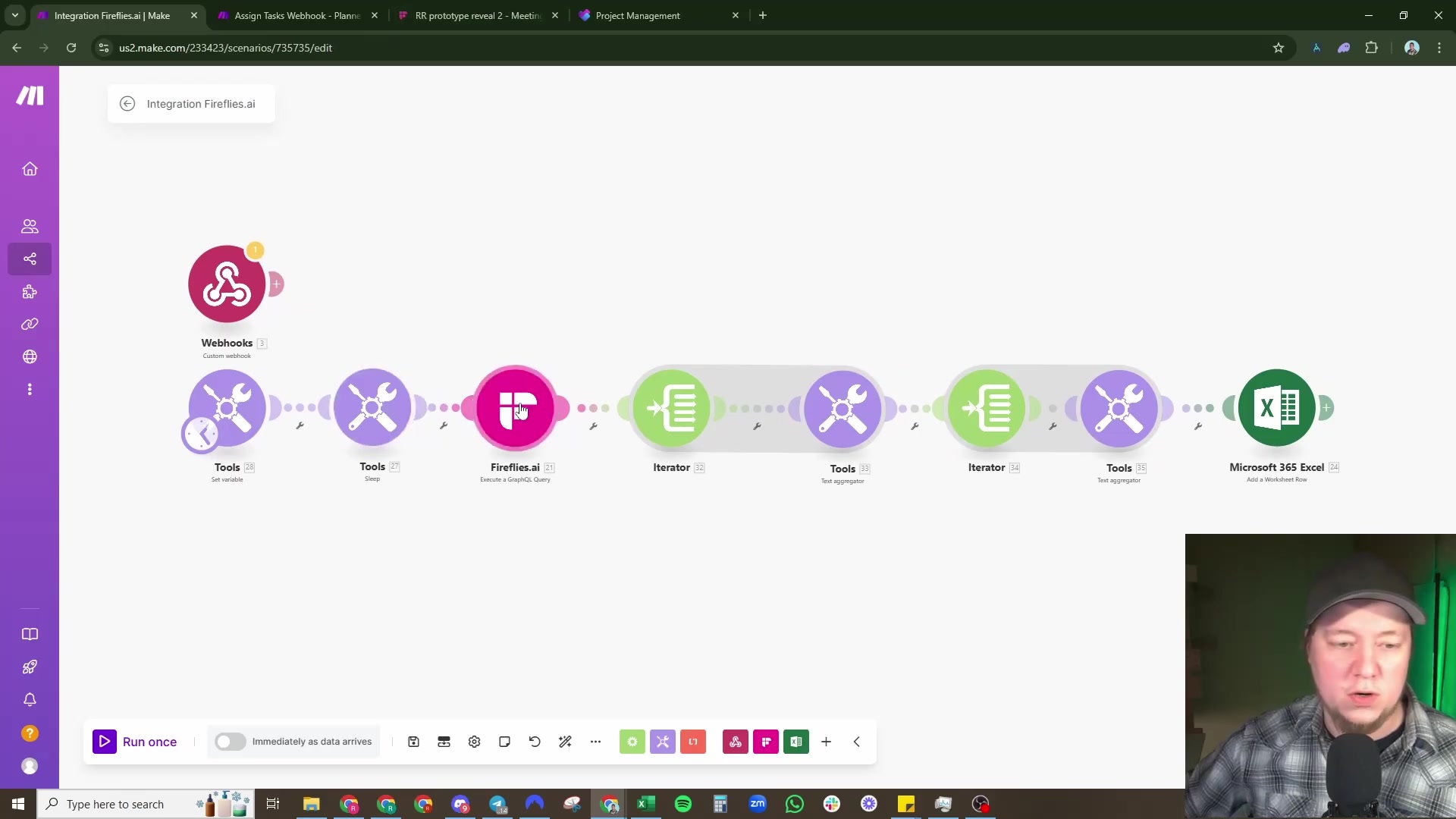The height and width of the screenshot is (819, 1456).
Task: Add a module after Webhooks
Action: (x=277, y=284)
